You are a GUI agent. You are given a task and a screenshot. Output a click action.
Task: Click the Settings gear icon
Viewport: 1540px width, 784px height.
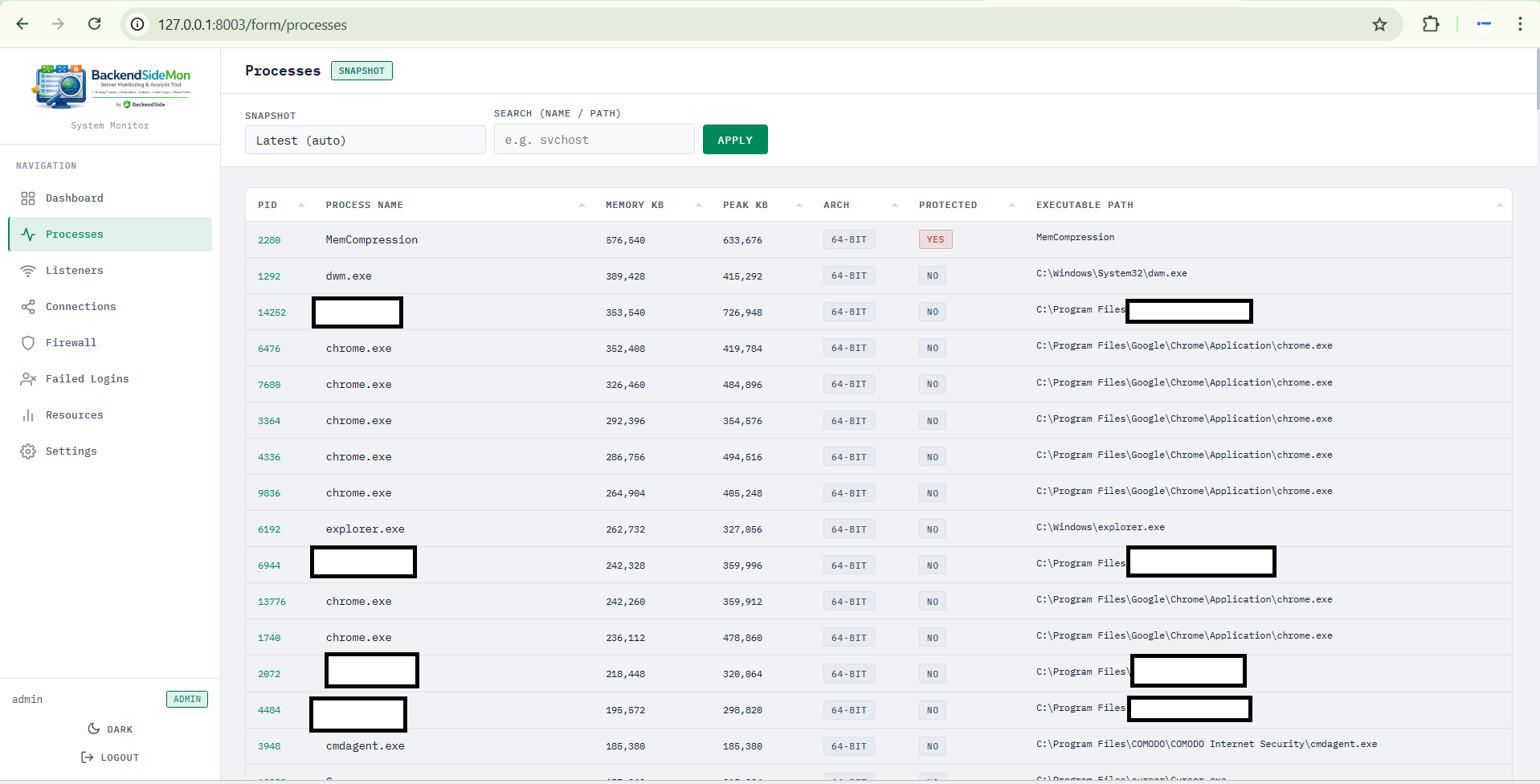click(x=28, y=451)
